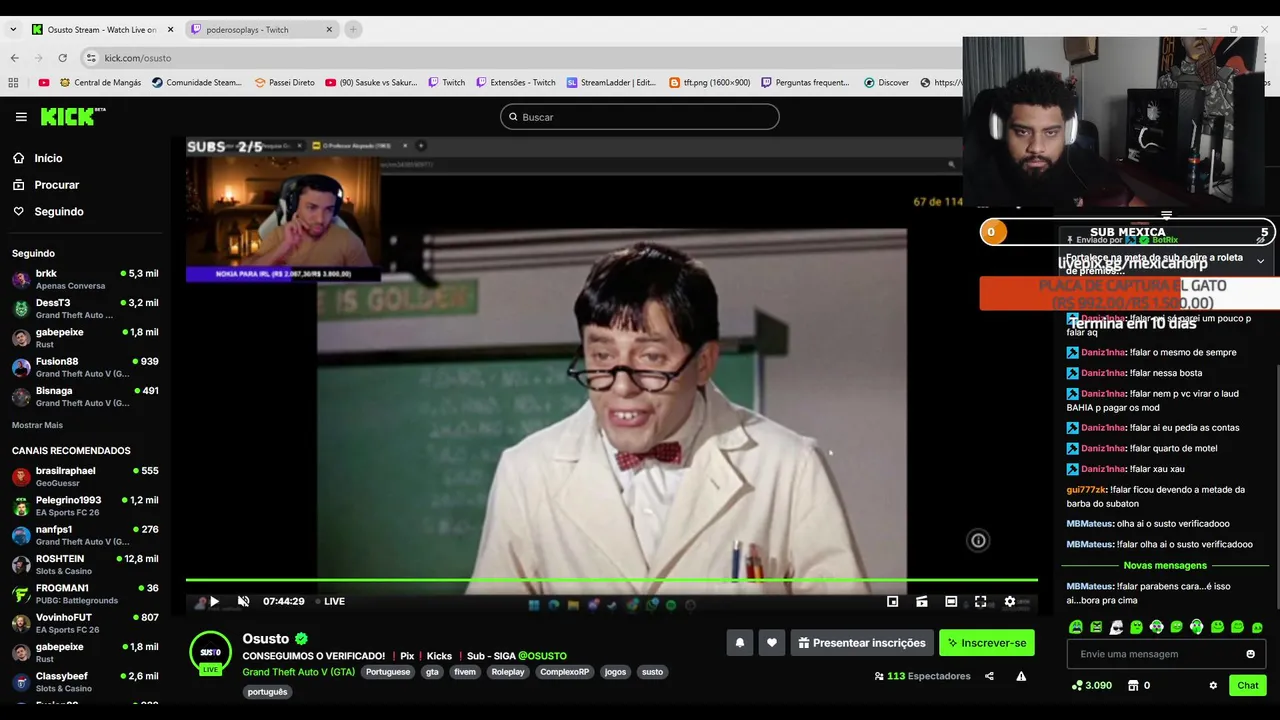Open Osusto channel avatar

click(210, 652)
